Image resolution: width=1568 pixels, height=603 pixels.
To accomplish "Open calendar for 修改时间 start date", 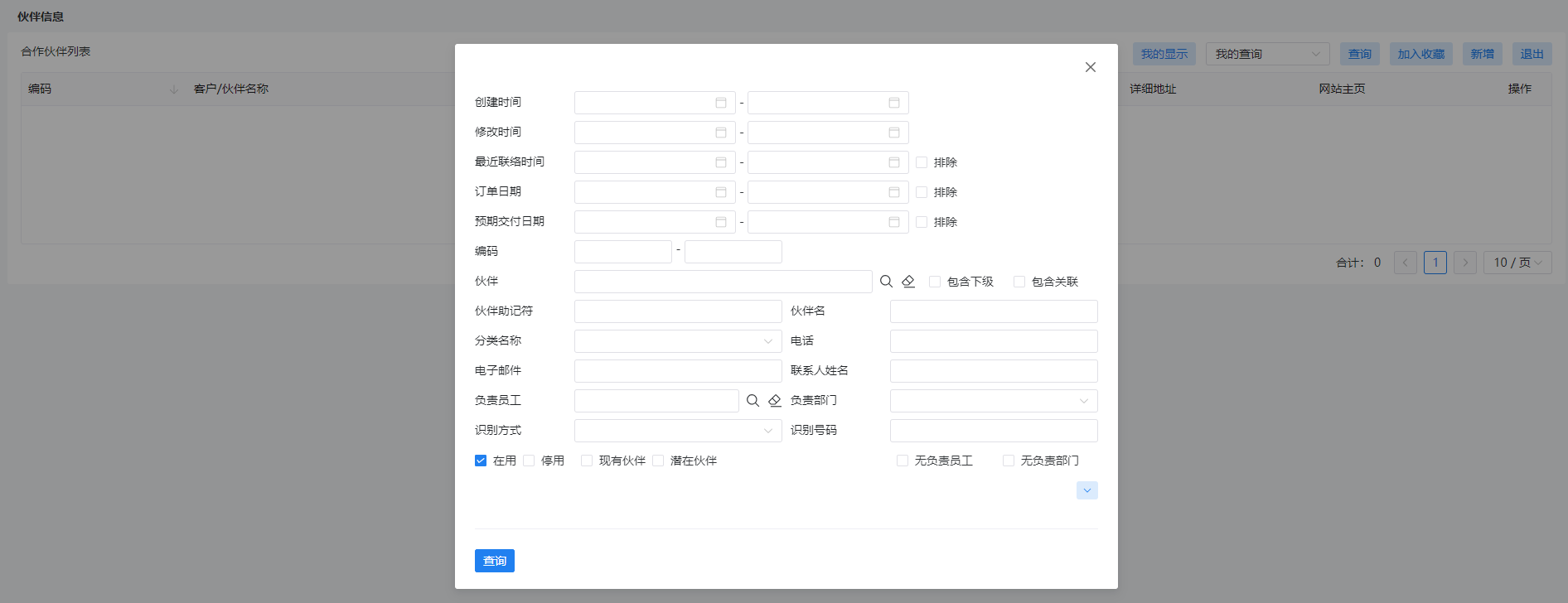I will point(721,133).
